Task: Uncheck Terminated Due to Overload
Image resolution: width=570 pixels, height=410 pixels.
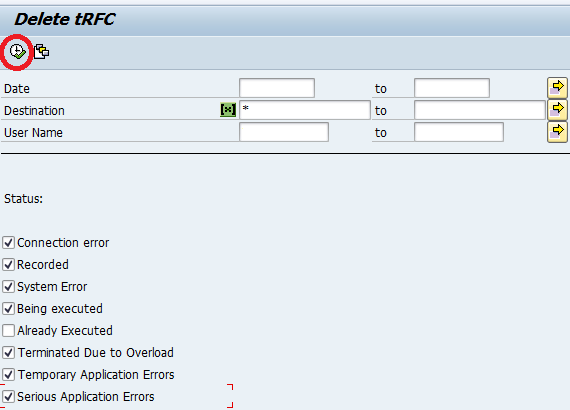Action: 8,353
